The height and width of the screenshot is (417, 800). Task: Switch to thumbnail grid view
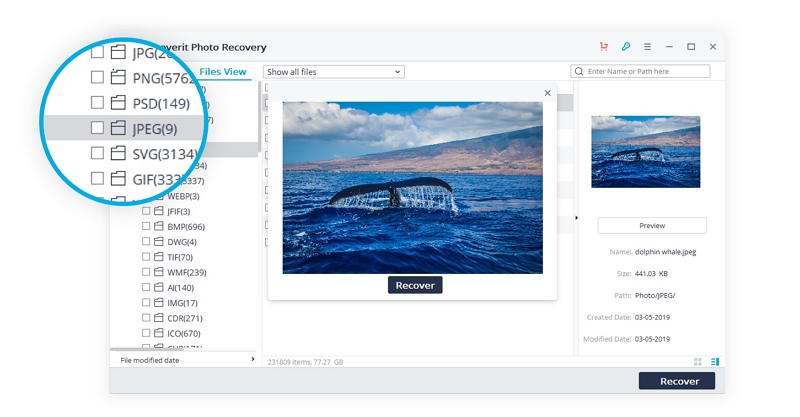(697, 361)
